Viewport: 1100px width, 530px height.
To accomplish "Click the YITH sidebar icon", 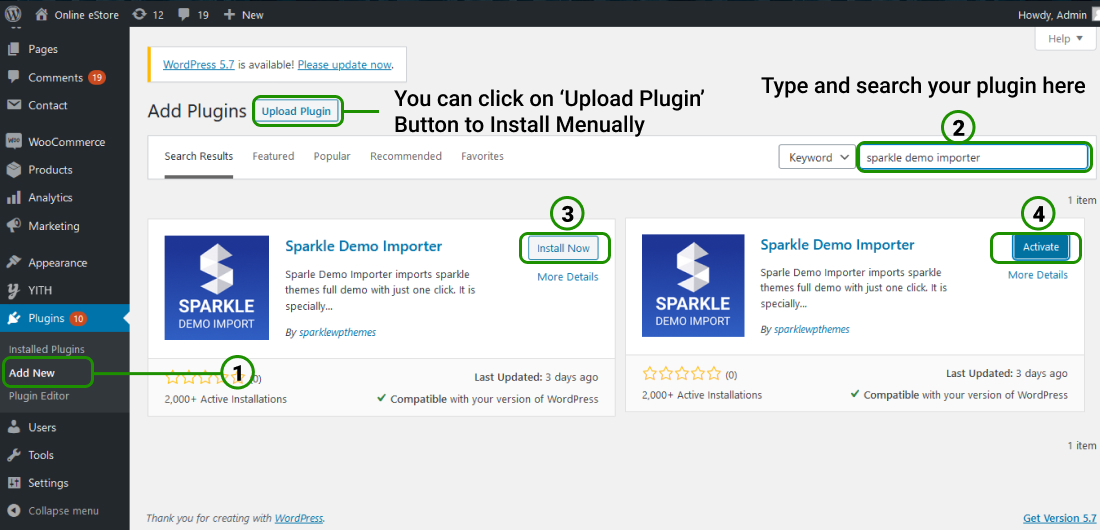I will click(x=14, y=290).
